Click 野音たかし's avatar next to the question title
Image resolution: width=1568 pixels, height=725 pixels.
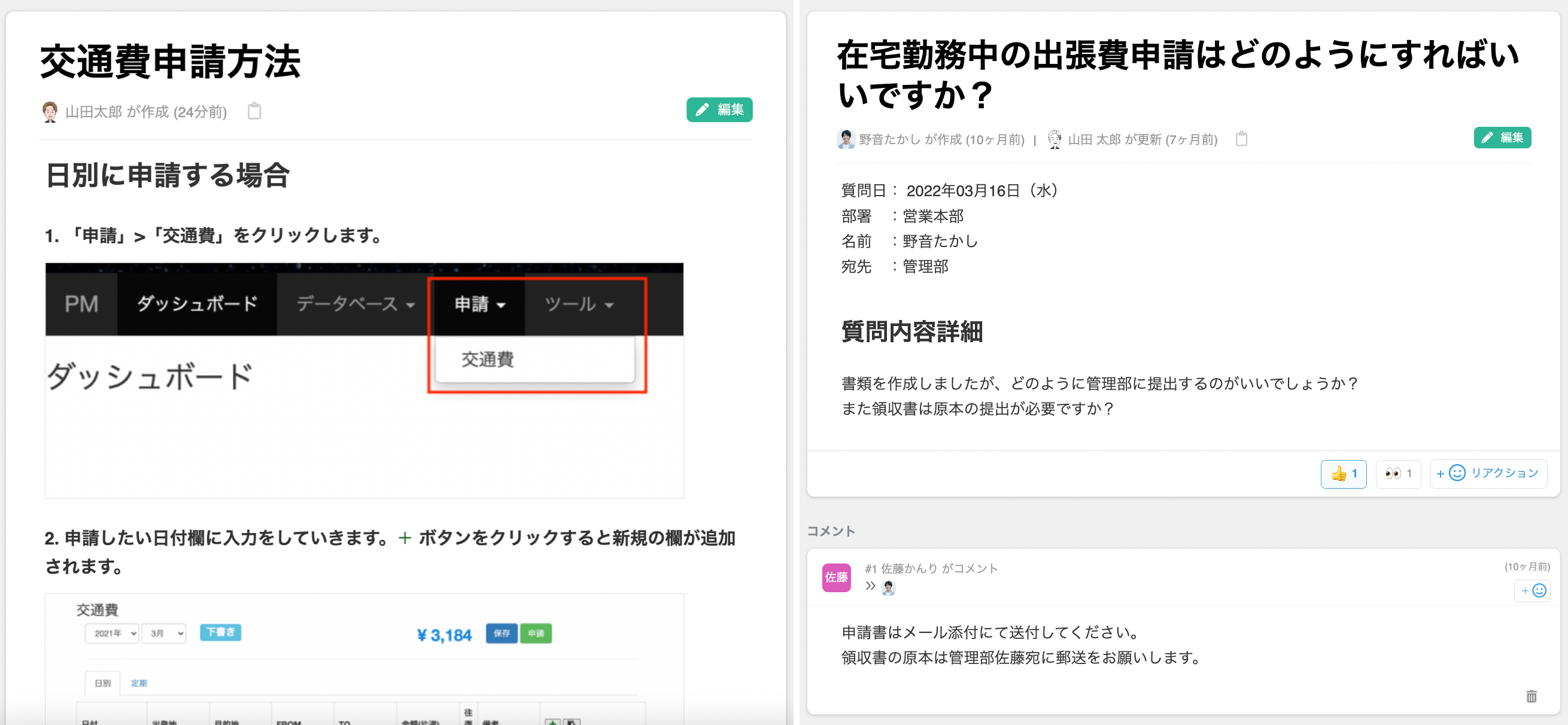846,139
